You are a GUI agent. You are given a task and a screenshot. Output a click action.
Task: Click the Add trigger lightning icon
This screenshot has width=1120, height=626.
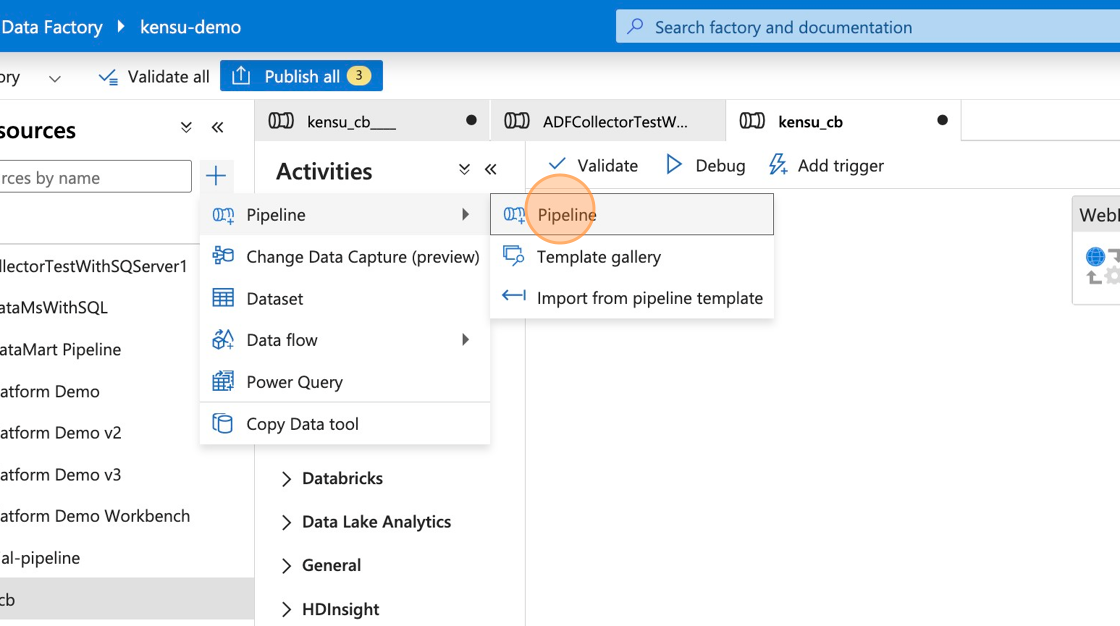[x=778, y=165]
